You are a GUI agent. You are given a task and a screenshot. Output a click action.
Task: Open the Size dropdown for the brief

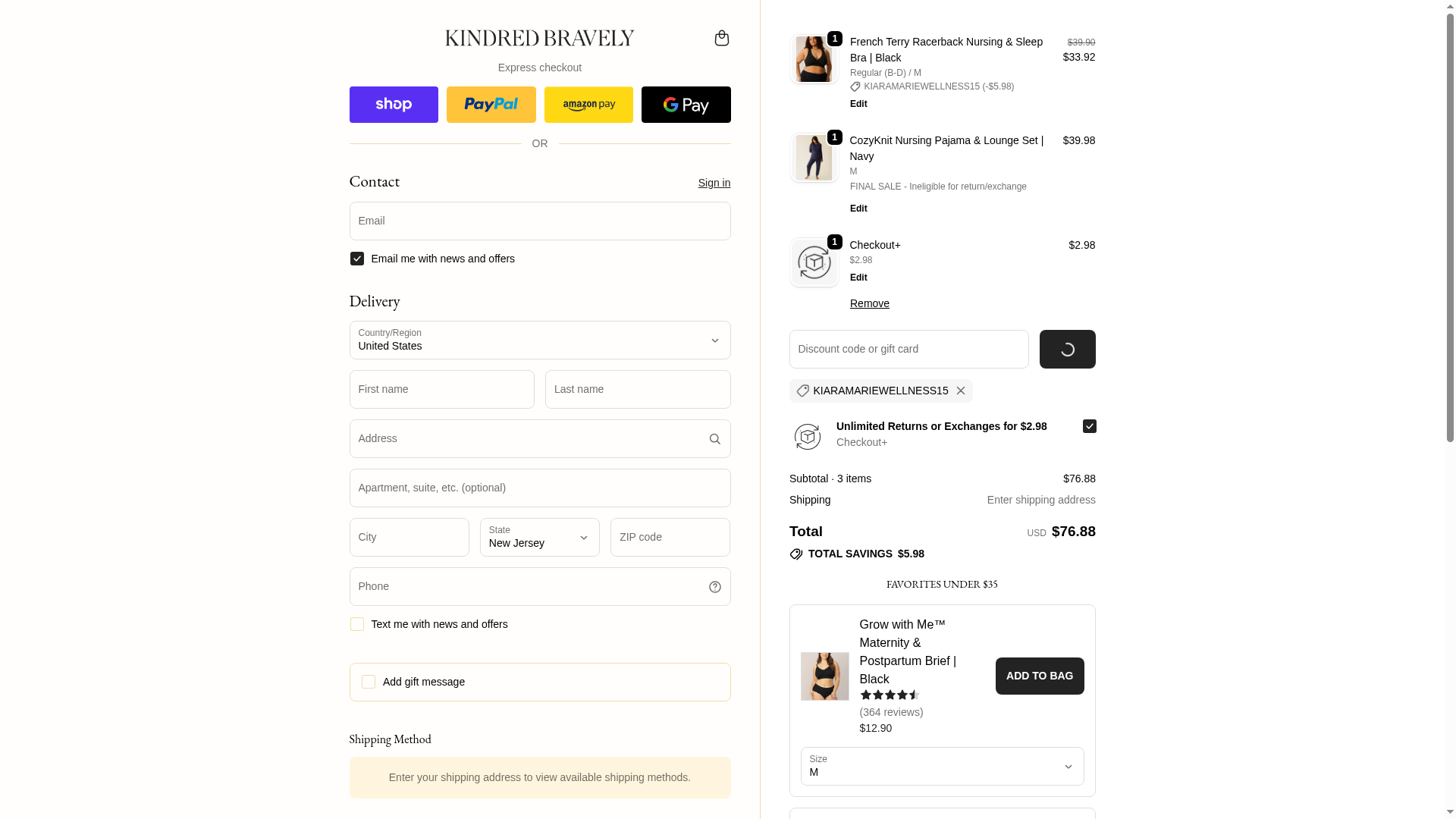pyautogui.click(x=942, y=767)
